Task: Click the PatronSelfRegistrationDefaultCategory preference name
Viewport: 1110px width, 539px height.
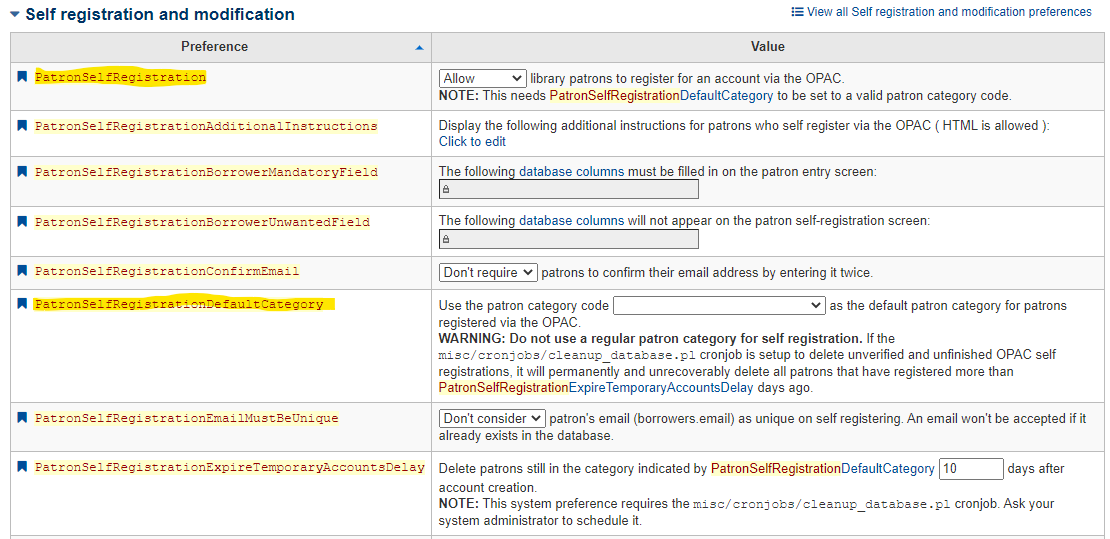Action: (179, 305)
